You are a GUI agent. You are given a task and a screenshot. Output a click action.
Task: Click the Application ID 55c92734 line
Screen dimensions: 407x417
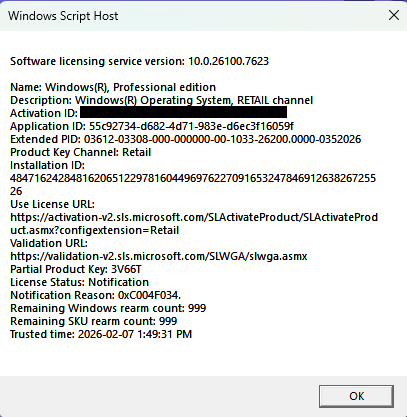(152, 126)
